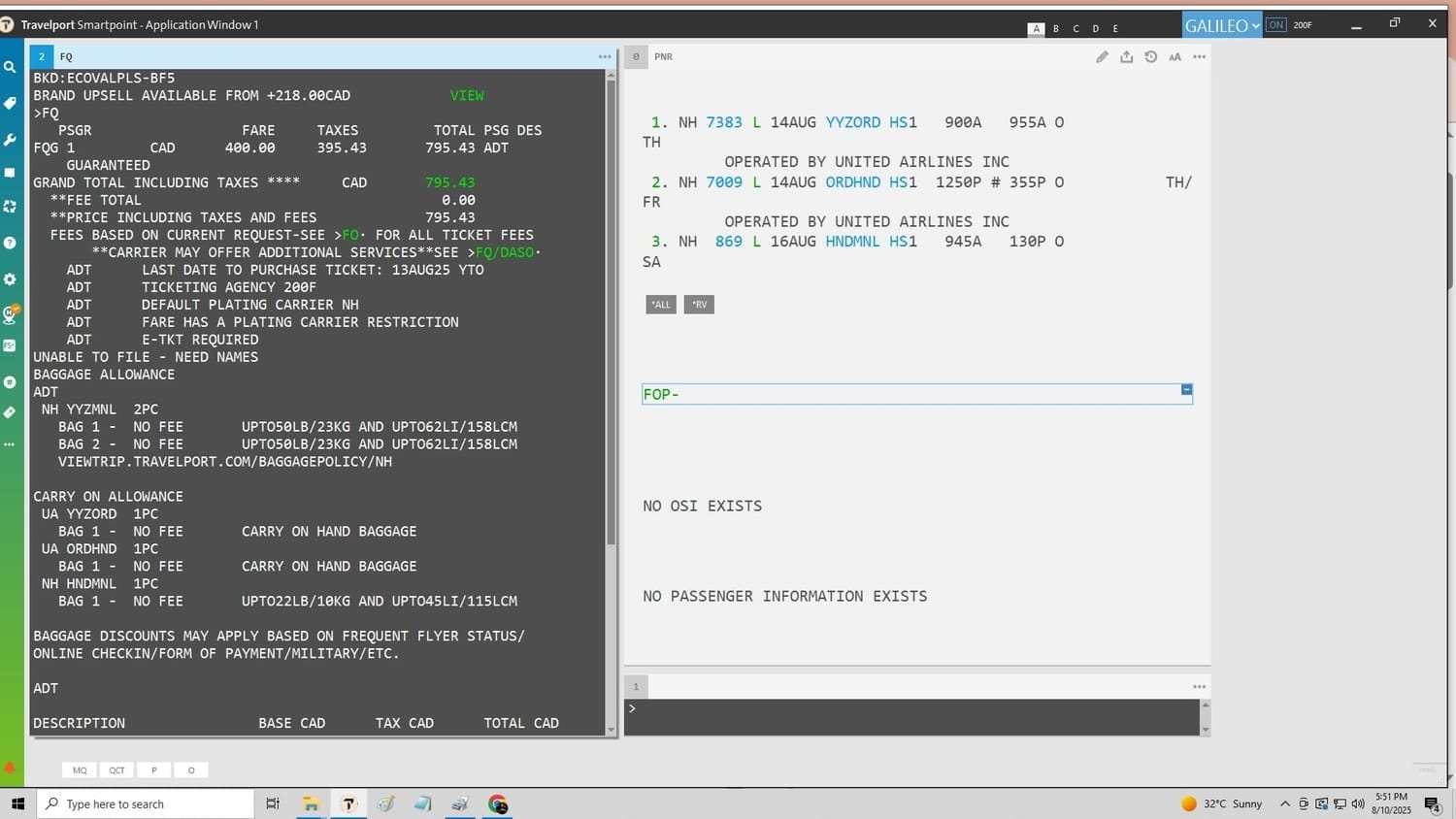Screen dimensions: 1456x819
Task: Open the FQ window more options menu
Action: pos(605,57)
